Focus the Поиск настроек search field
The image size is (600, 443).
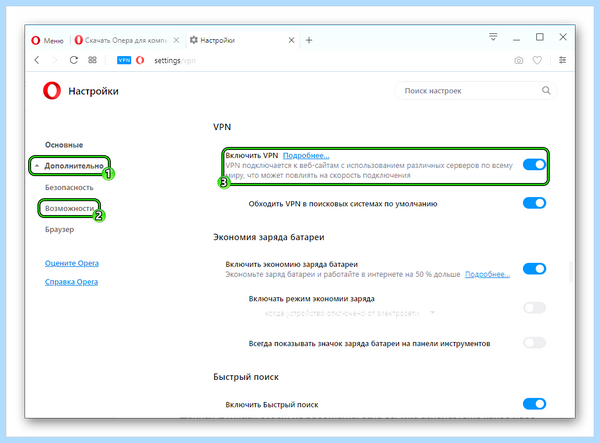click(x=475, y=91)
